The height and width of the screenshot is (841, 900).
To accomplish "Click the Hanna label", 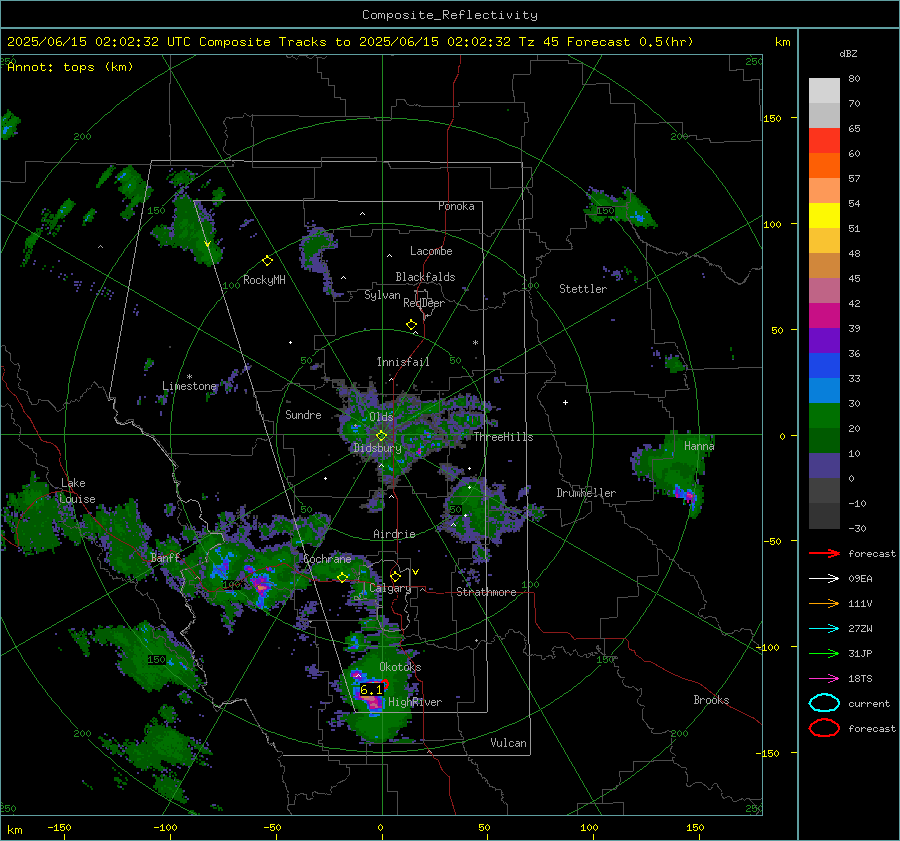I will click(x=699, y=446).
